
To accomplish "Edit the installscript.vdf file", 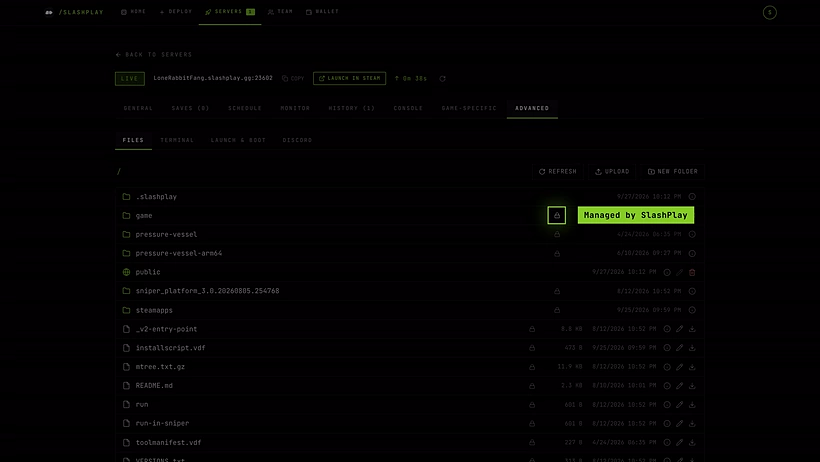I will click(x=679, y=348).
